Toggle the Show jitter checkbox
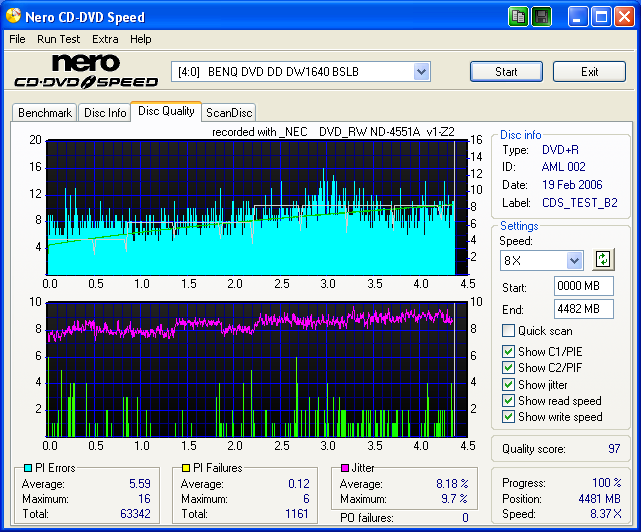The height and width of the screenshot is (532, 641). pos(509,384)
